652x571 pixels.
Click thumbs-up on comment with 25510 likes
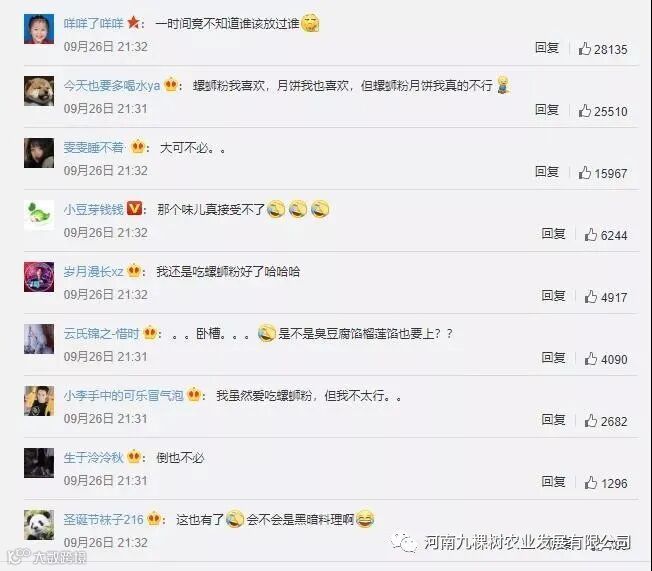[x=585, y=111]
